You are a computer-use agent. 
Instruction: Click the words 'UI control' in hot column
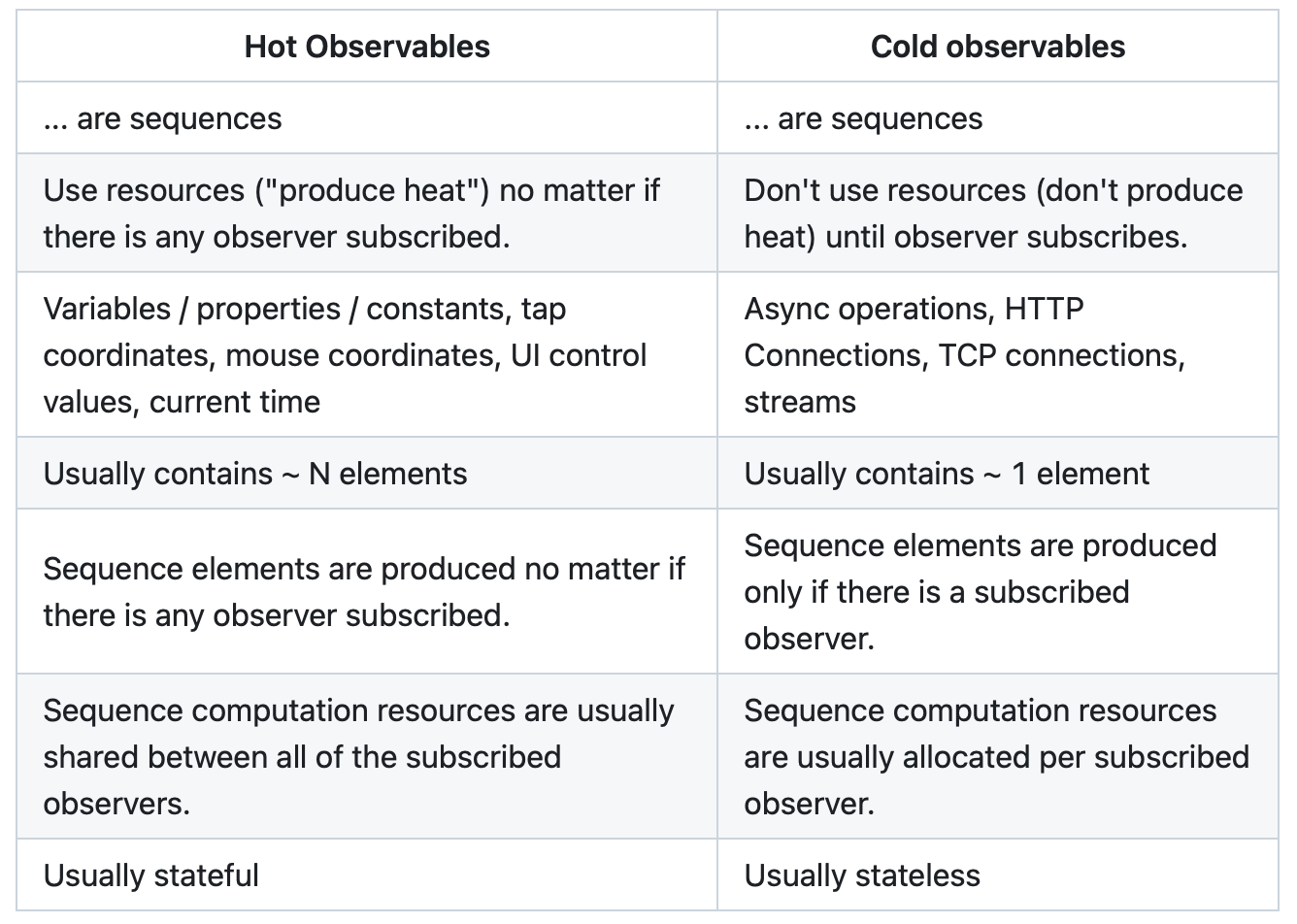579,355
